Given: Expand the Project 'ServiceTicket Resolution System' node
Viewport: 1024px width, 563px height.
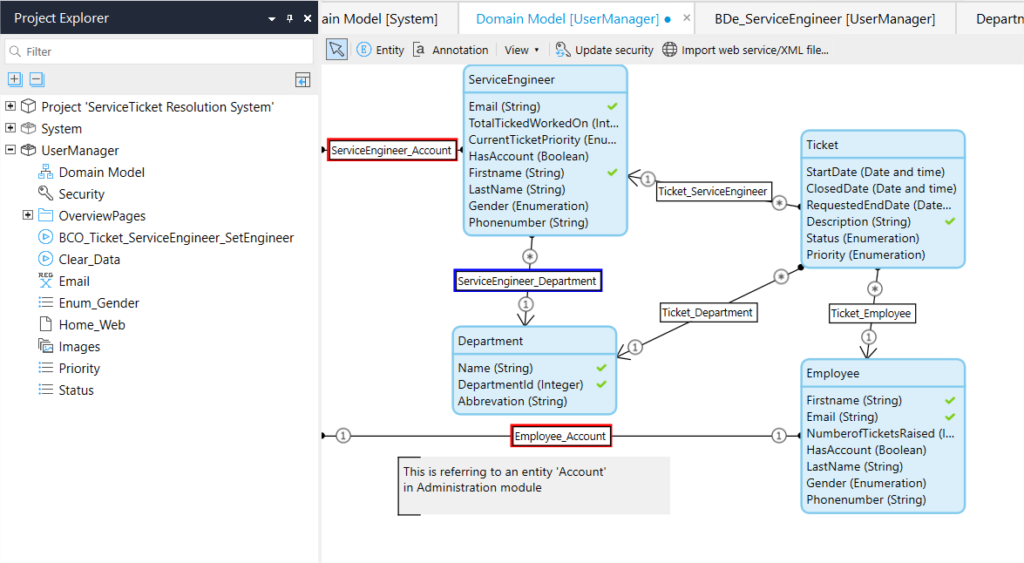Looking at the screenshot, I should pyautogui.click(x=10, y=106).
